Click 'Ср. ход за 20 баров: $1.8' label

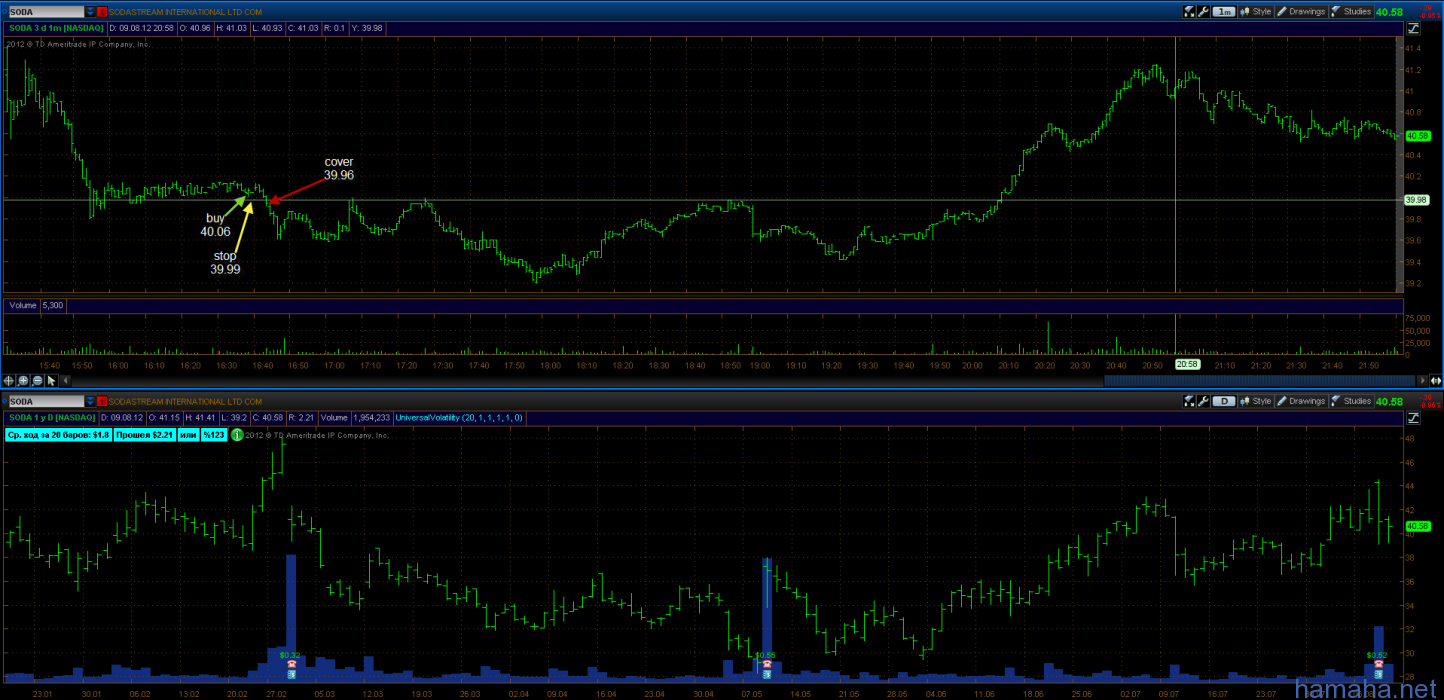pyautogui.click(x=58, y=435)
